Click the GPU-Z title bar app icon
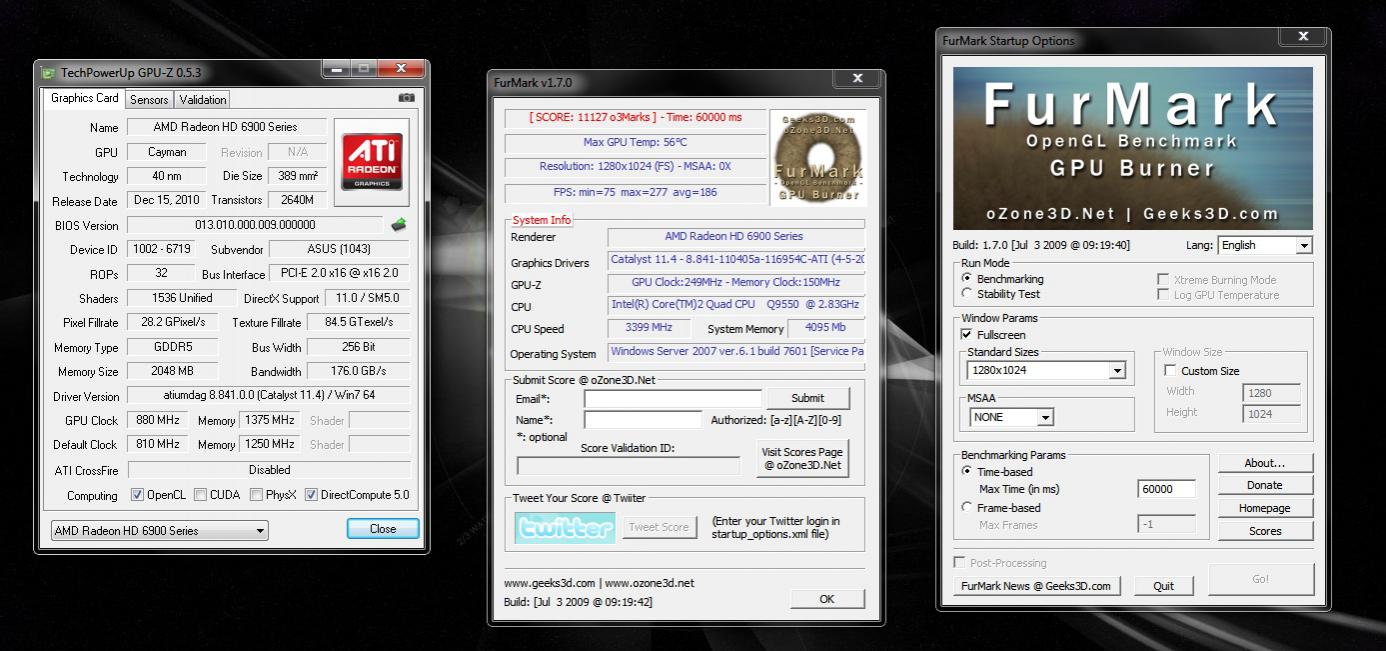Image resolution: width=1386 pixels, height=651 pixels. pos(48,72)
